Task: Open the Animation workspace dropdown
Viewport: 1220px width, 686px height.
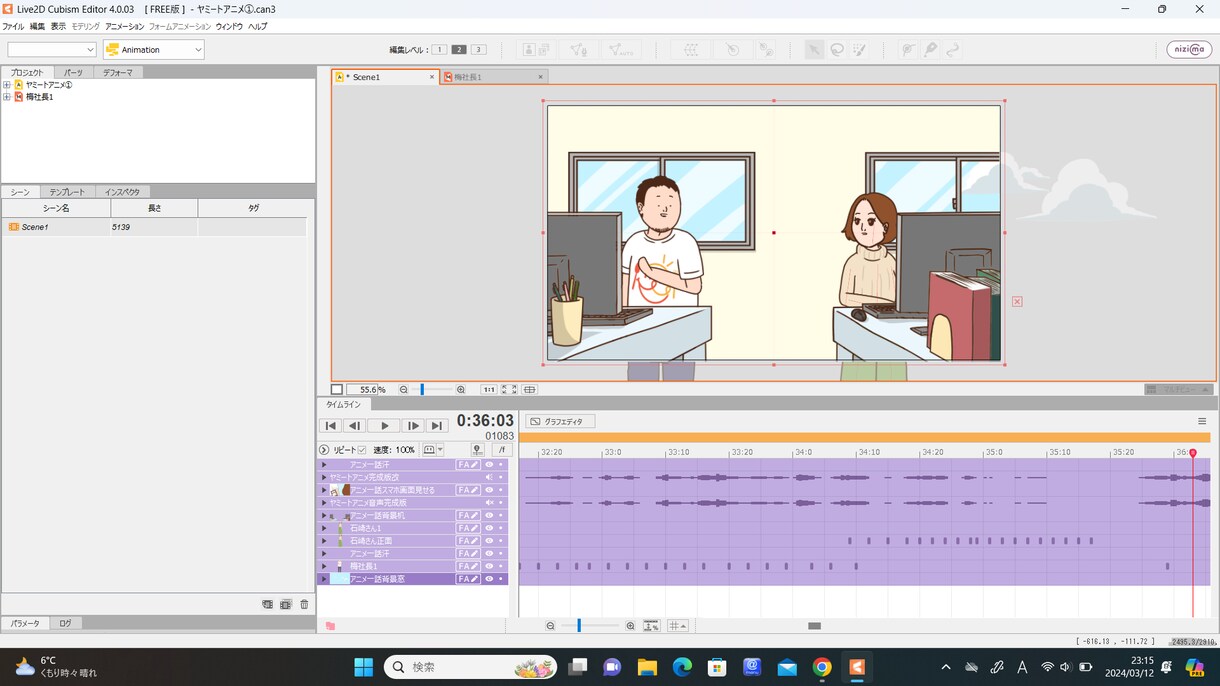Action: pyautogui.click(x=154, y=49)
